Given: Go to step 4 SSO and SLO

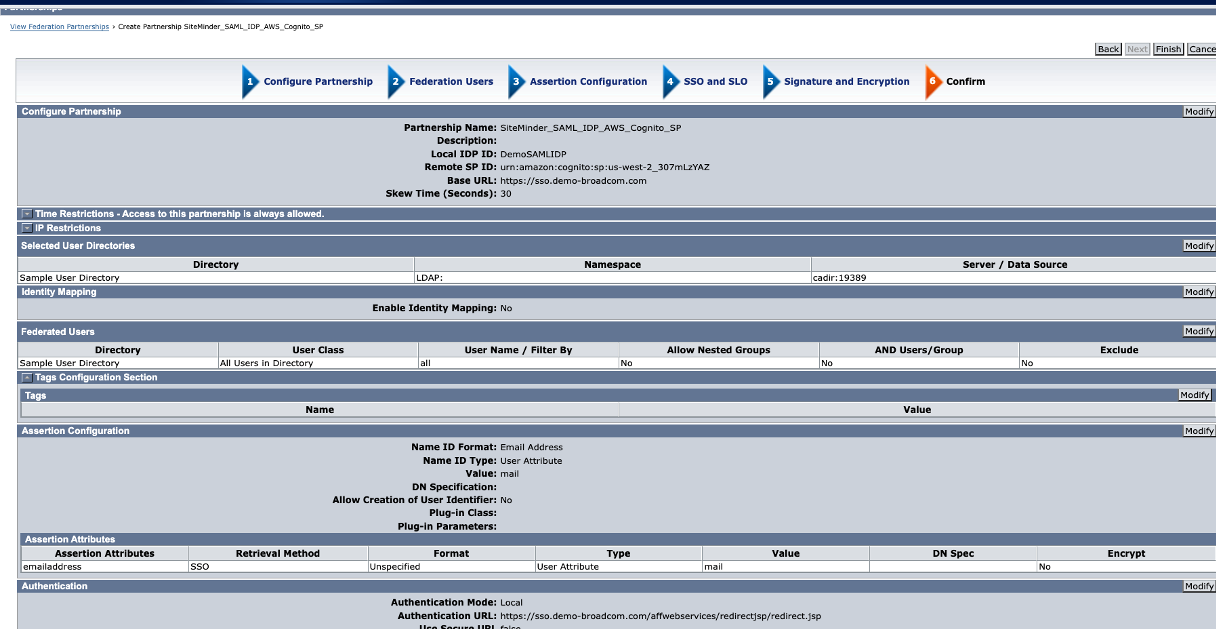Looking at the screenshot, I should pyautogui.click(x=705, y=82).
